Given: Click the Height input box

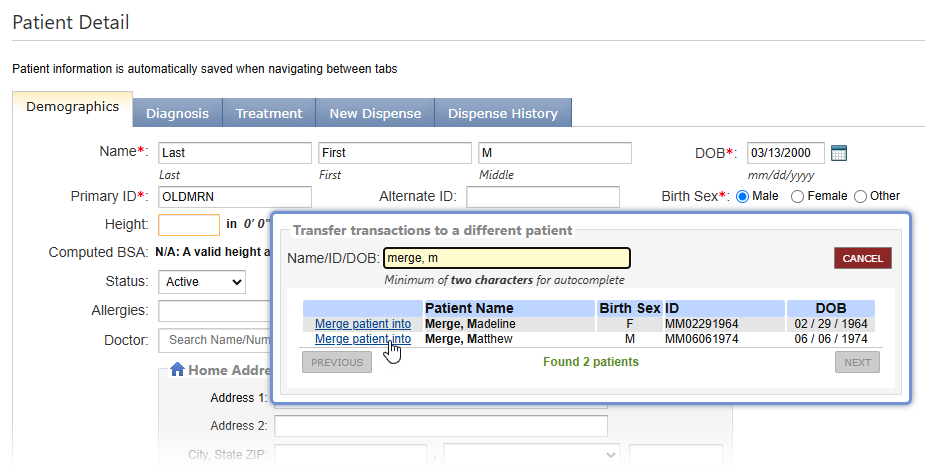Looking at the screenshot, I should 188,225.
